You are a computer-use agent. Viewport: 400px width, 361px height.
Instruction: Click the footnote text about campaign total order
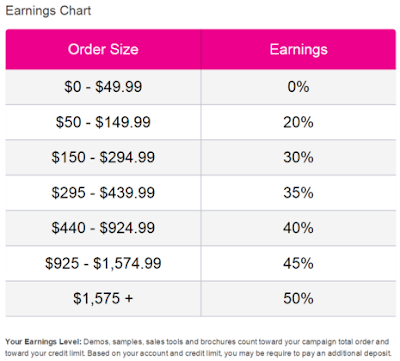click(335, 342)
